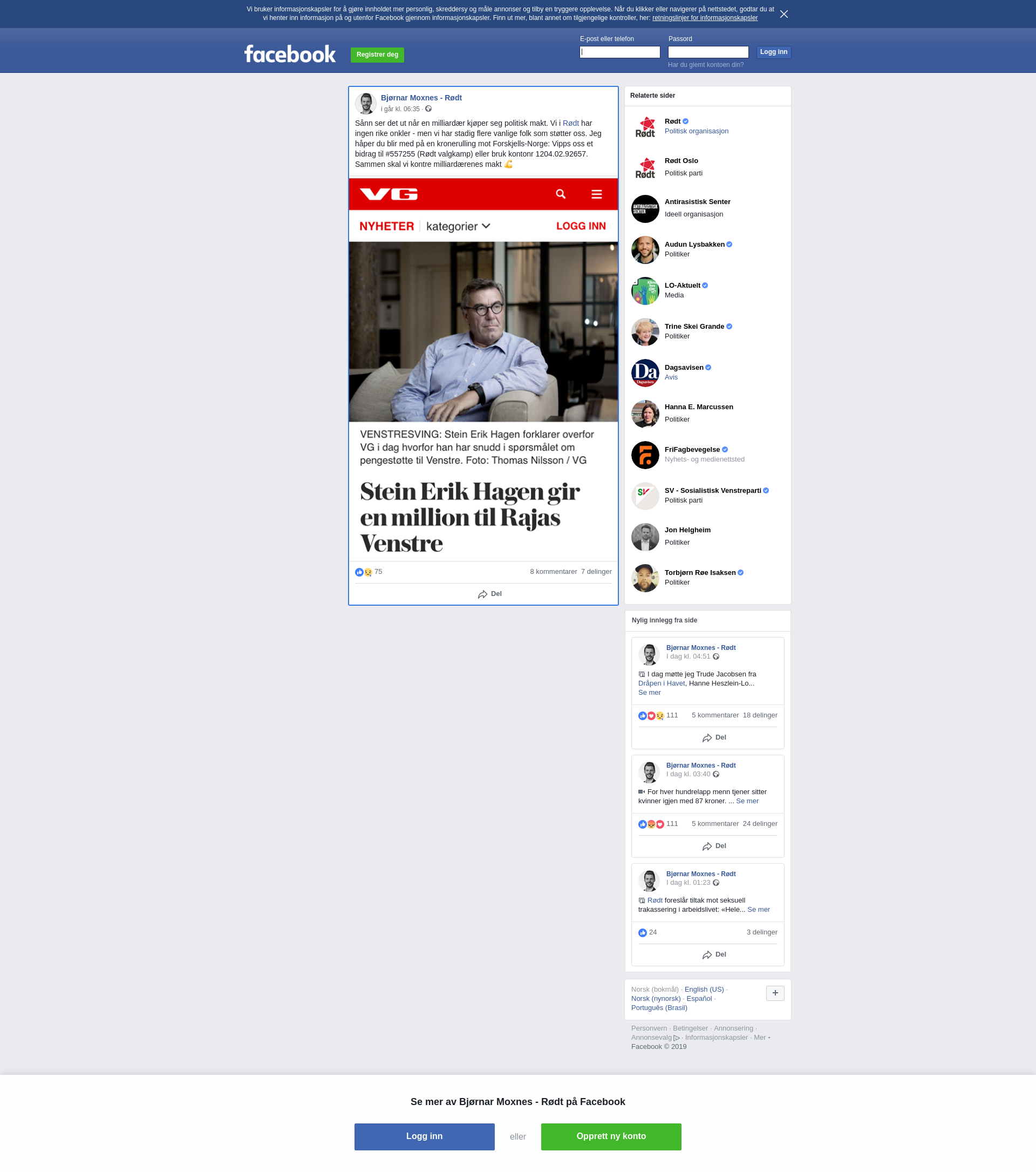This screenshot has width=1036, height=1172.
Task: Open Dagsavisen page logo
Action: 645,373
